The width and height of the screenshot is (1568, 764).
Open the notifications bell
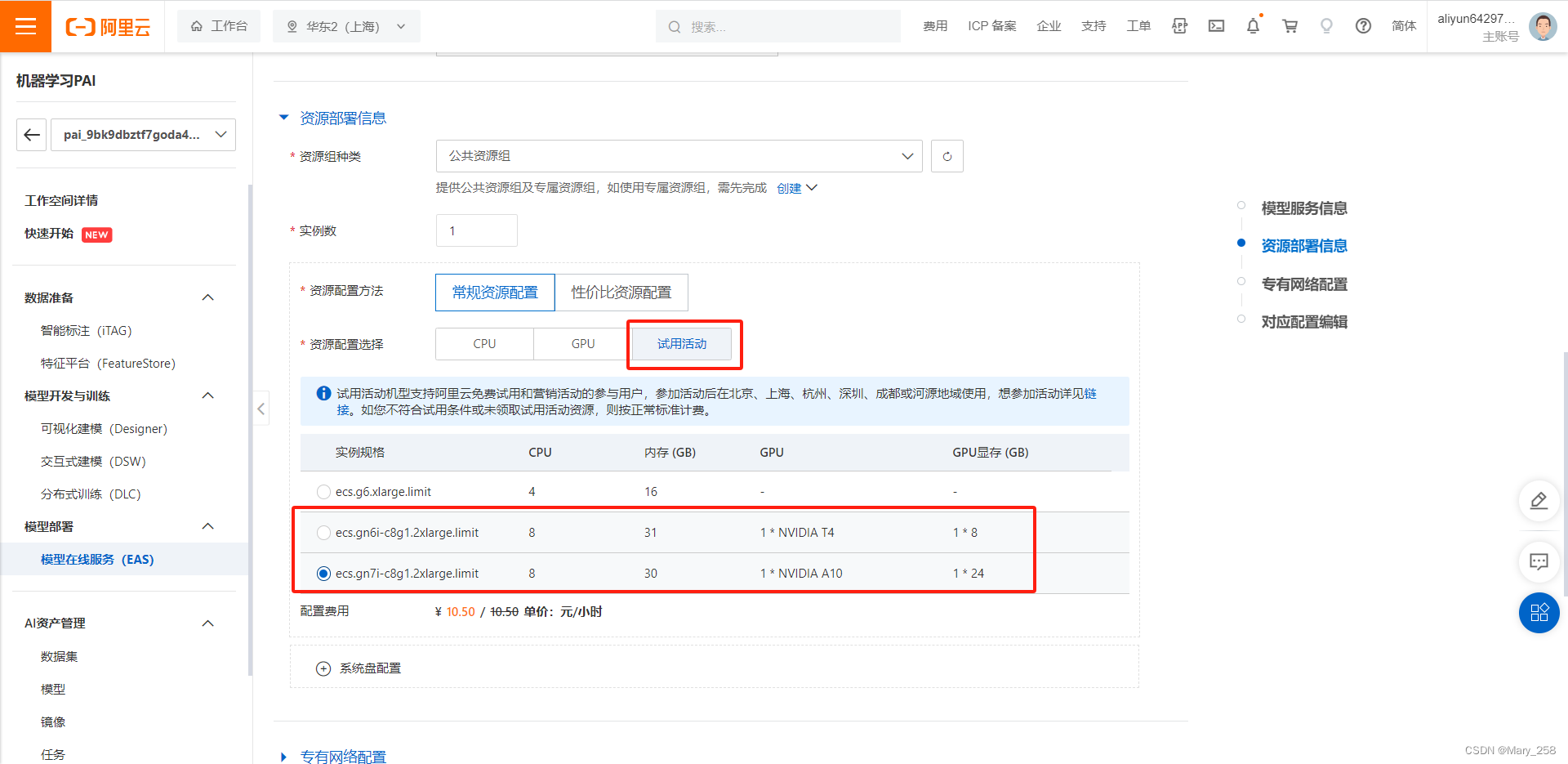1253,26
